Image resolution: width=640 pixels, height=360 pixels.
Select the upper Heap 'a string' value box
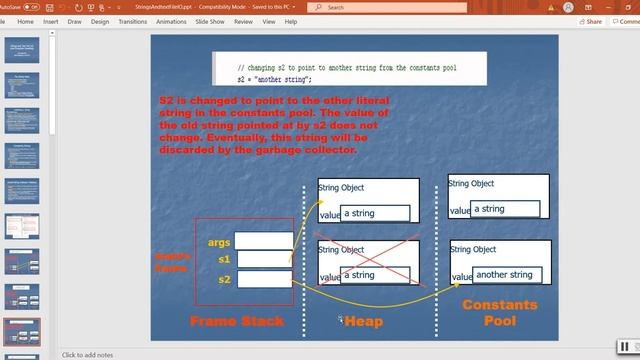tap(375, 213)
